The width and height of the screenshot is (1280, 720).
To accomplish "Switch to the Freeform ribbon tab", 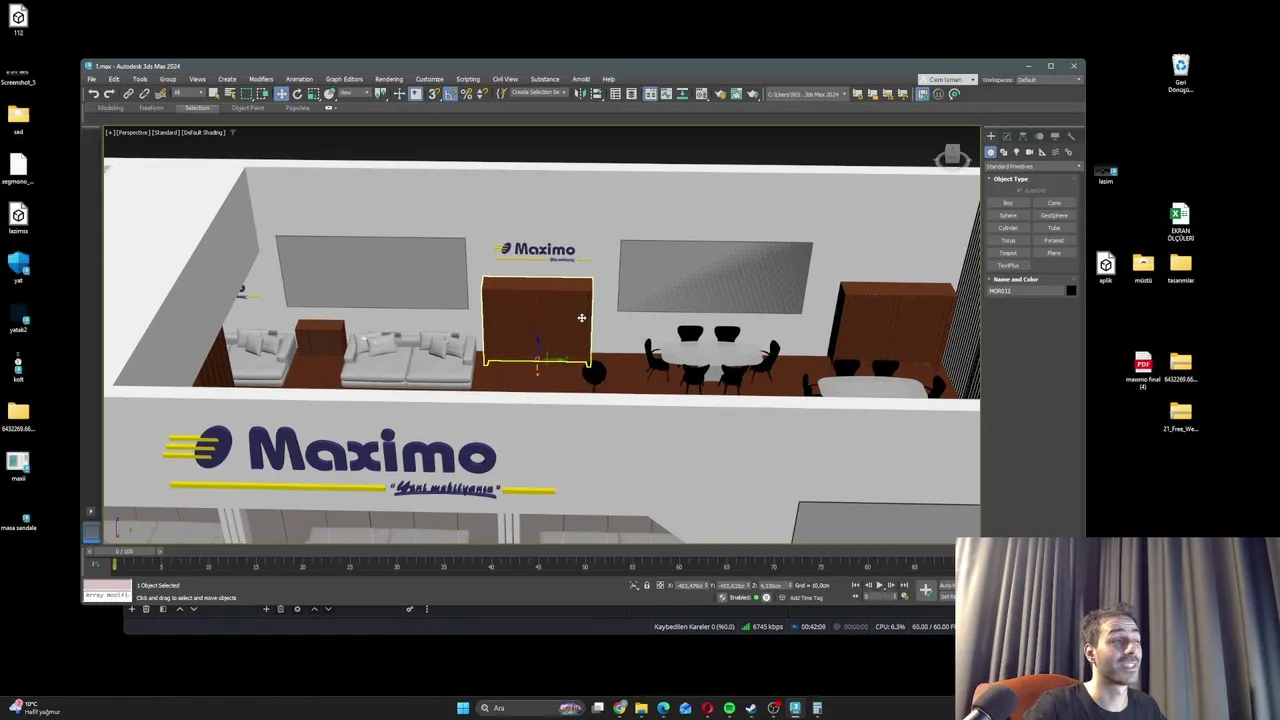I will coord(152,108).
